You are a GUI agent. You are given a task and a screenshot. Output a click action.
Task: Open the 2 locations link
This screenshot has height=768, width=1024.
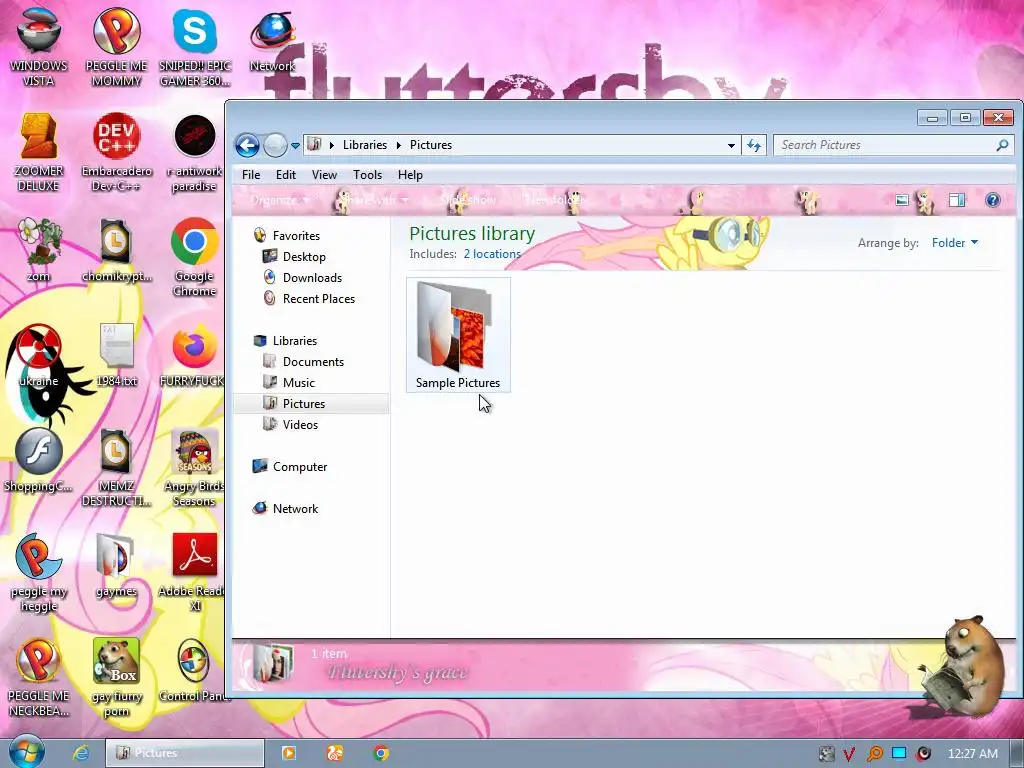pyautogui.click(x=492, y=254)
